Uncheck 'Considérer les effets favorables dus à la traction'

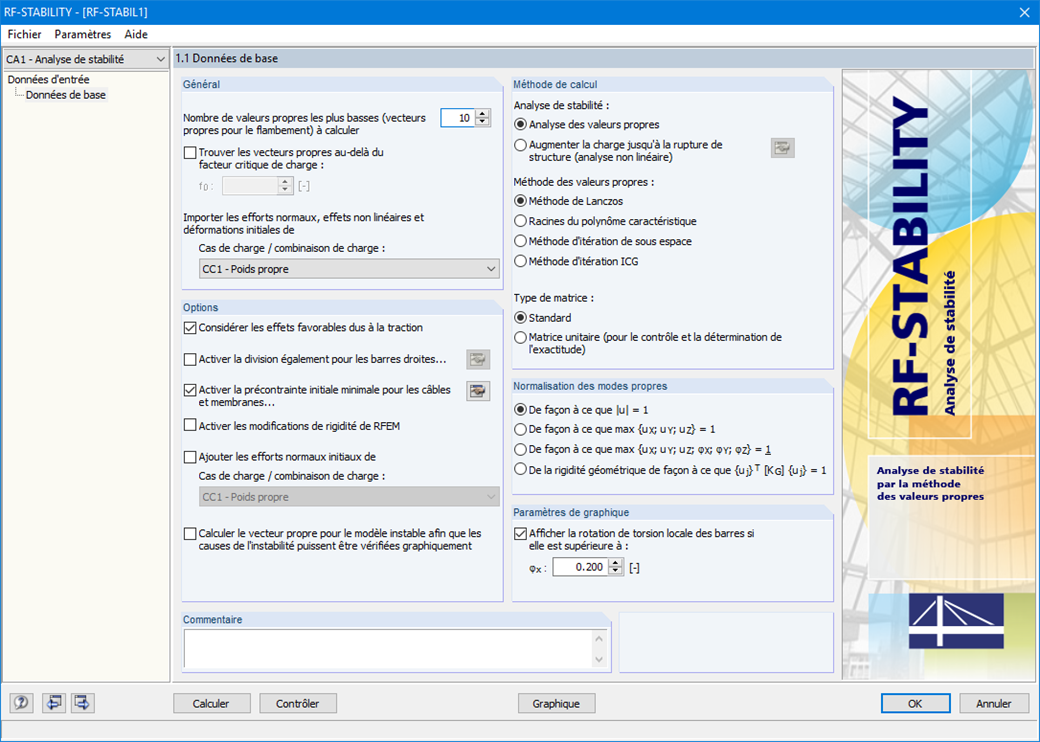[190, 328]
